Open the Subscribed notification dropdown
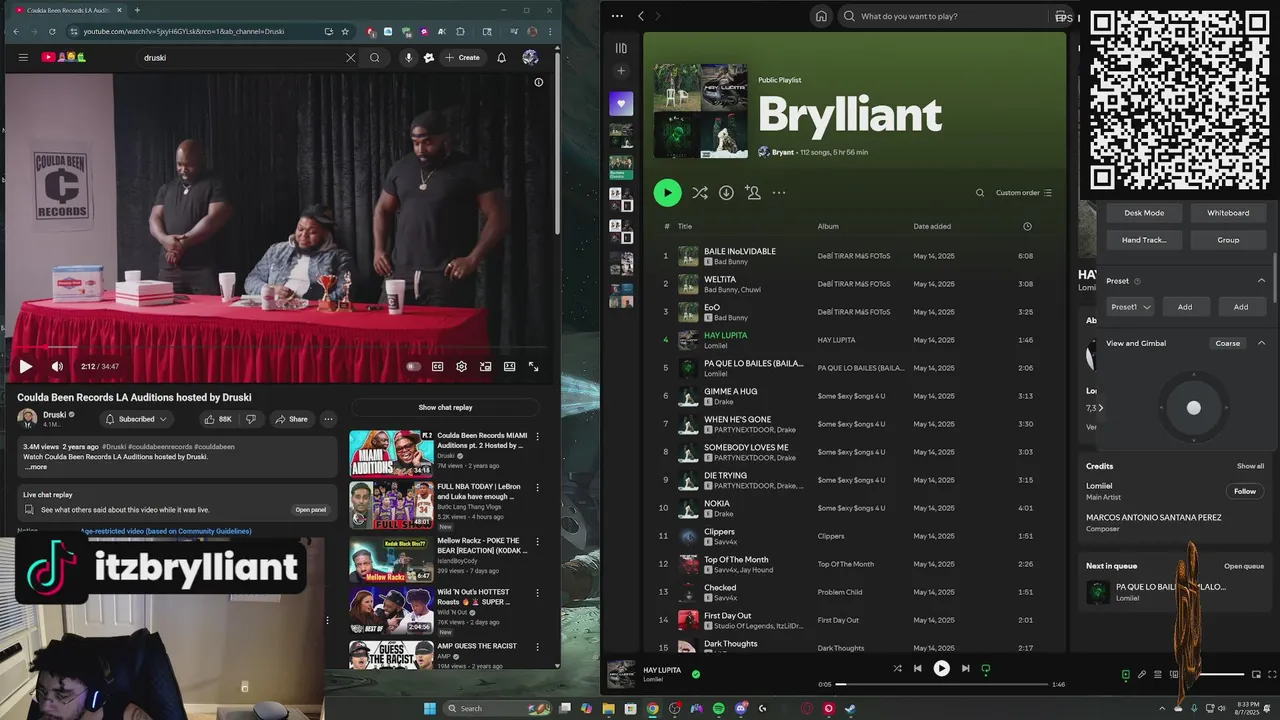The height and width of the screenshot is (720, 1280). pos(136,419)
